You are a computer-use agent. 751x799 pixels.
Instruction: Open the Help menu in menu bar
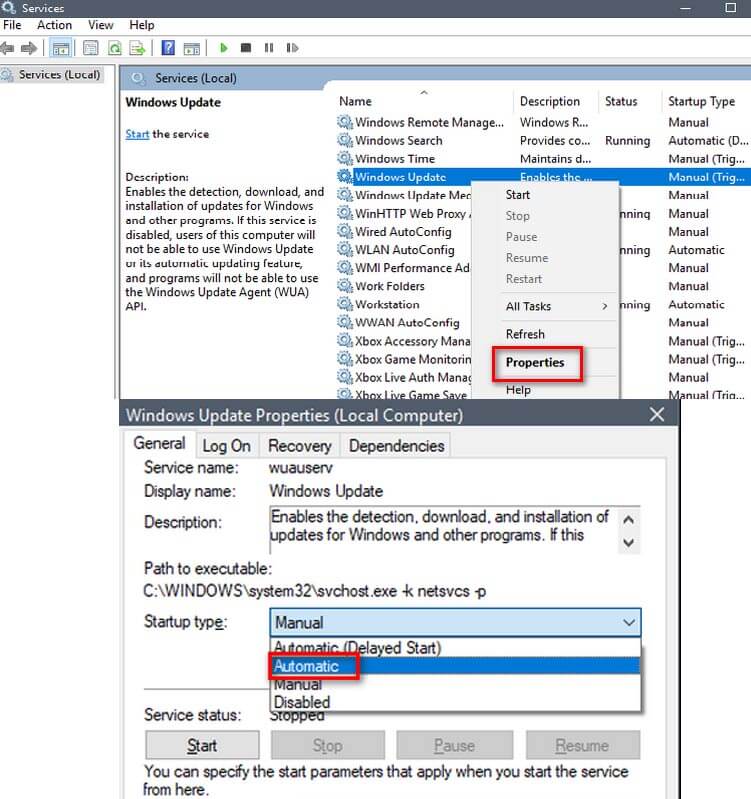(x=142, y=25)
